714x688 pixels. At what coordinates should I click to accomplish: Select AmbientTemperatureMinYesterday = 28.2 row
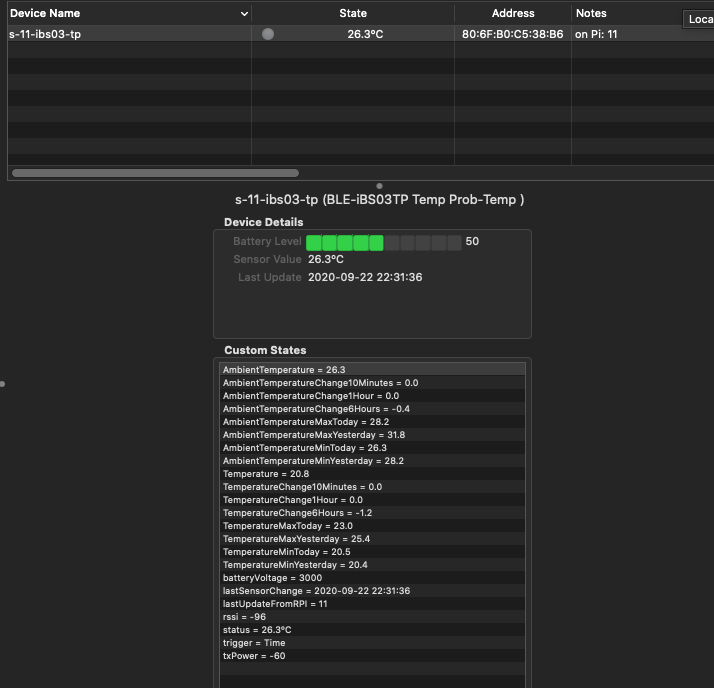click(372, 460)
